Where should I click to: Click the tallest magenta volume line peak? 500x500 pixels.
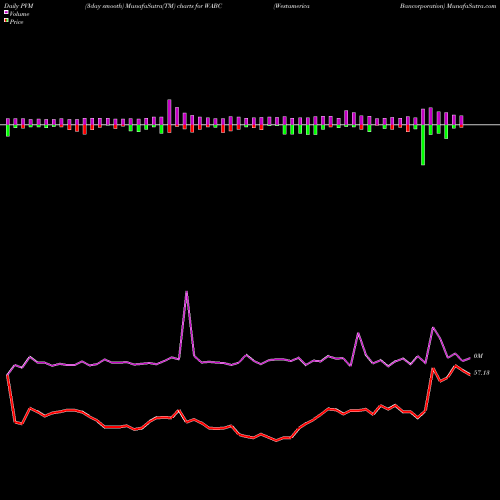(186, 292)
